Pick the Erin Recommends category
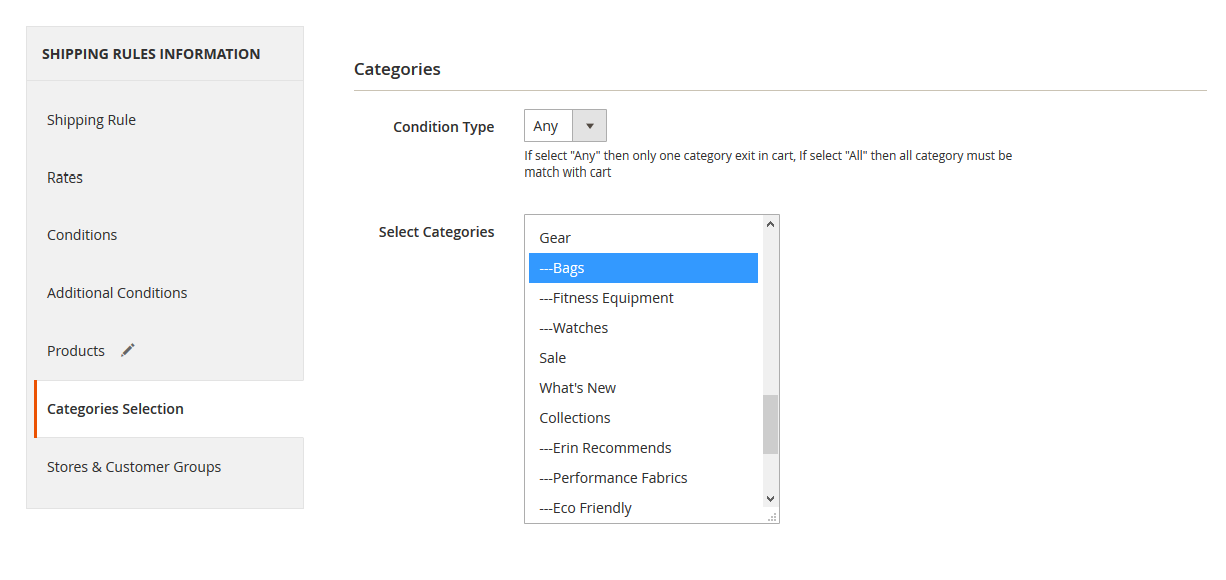 pos(605,448)
